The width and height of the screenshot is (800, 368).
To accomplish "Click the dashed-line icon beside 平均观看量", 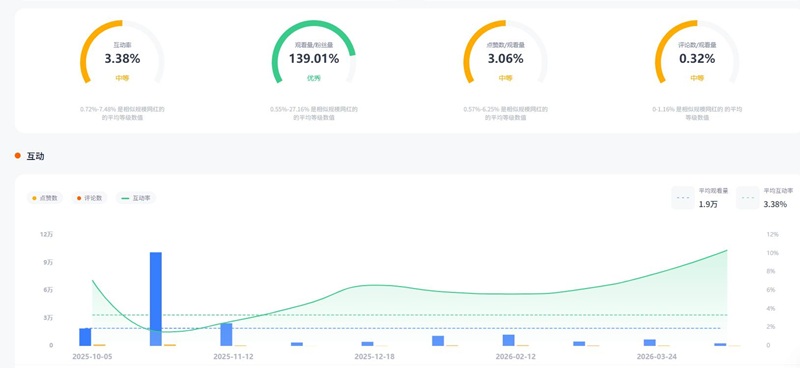I will [x=683, y=198].
